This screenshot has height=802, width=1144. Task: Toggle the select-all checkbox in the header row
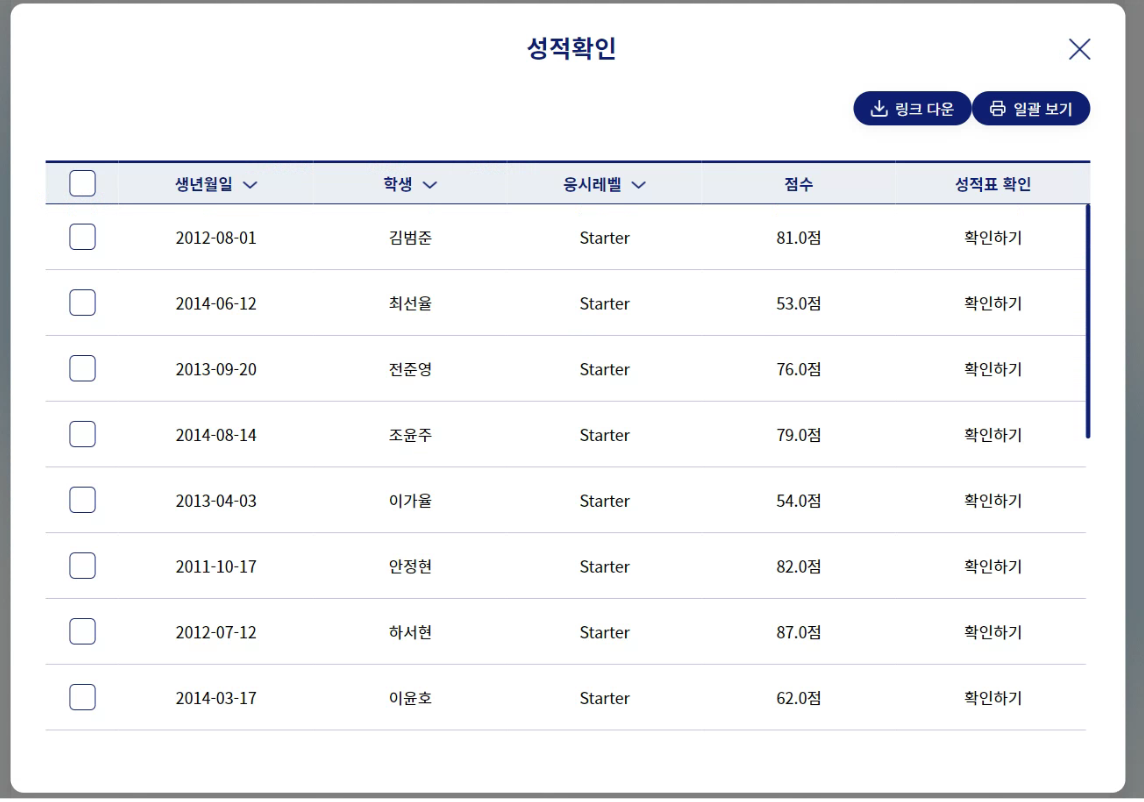[x=82, y=183]
